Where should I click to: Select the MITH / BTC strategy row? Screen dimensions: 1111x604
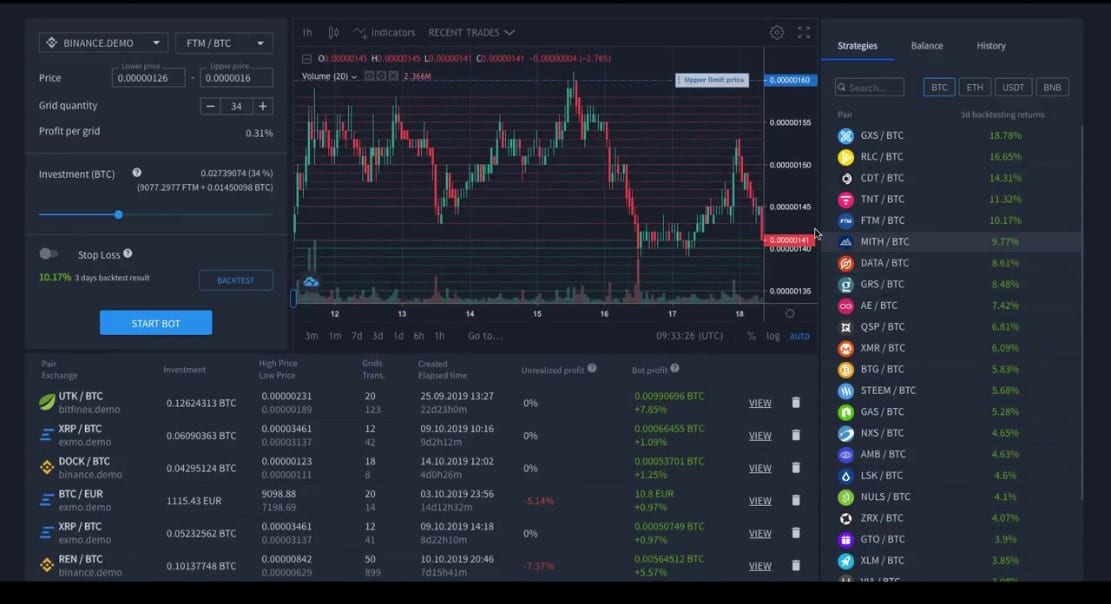[x=952, y=242]
